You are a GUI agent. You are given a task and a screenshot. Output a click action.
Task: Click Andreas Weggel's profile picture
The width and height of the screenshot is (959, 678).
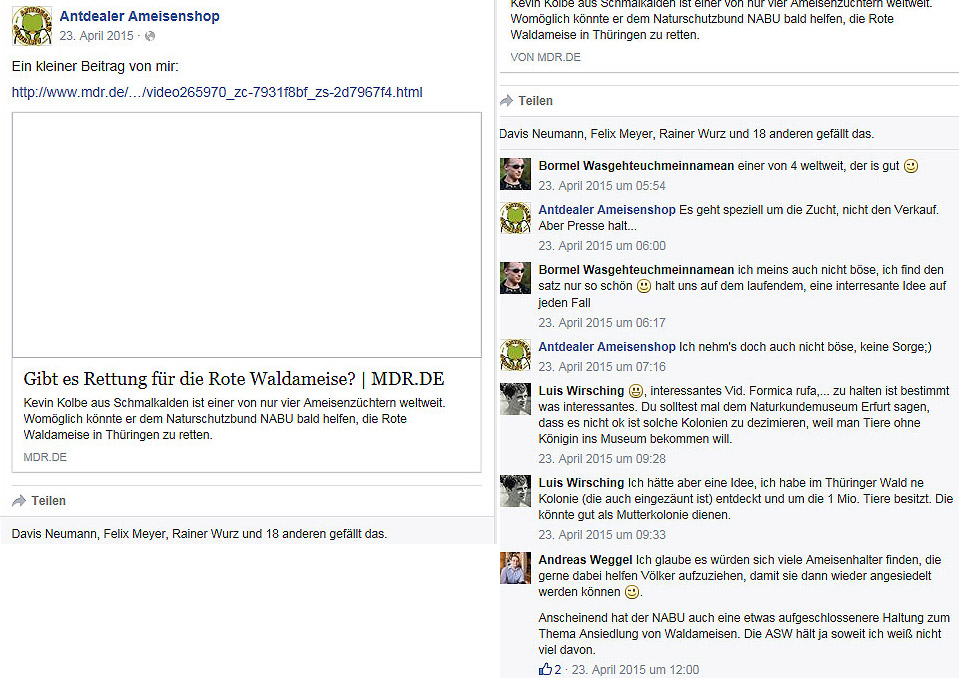pos(515,568)
